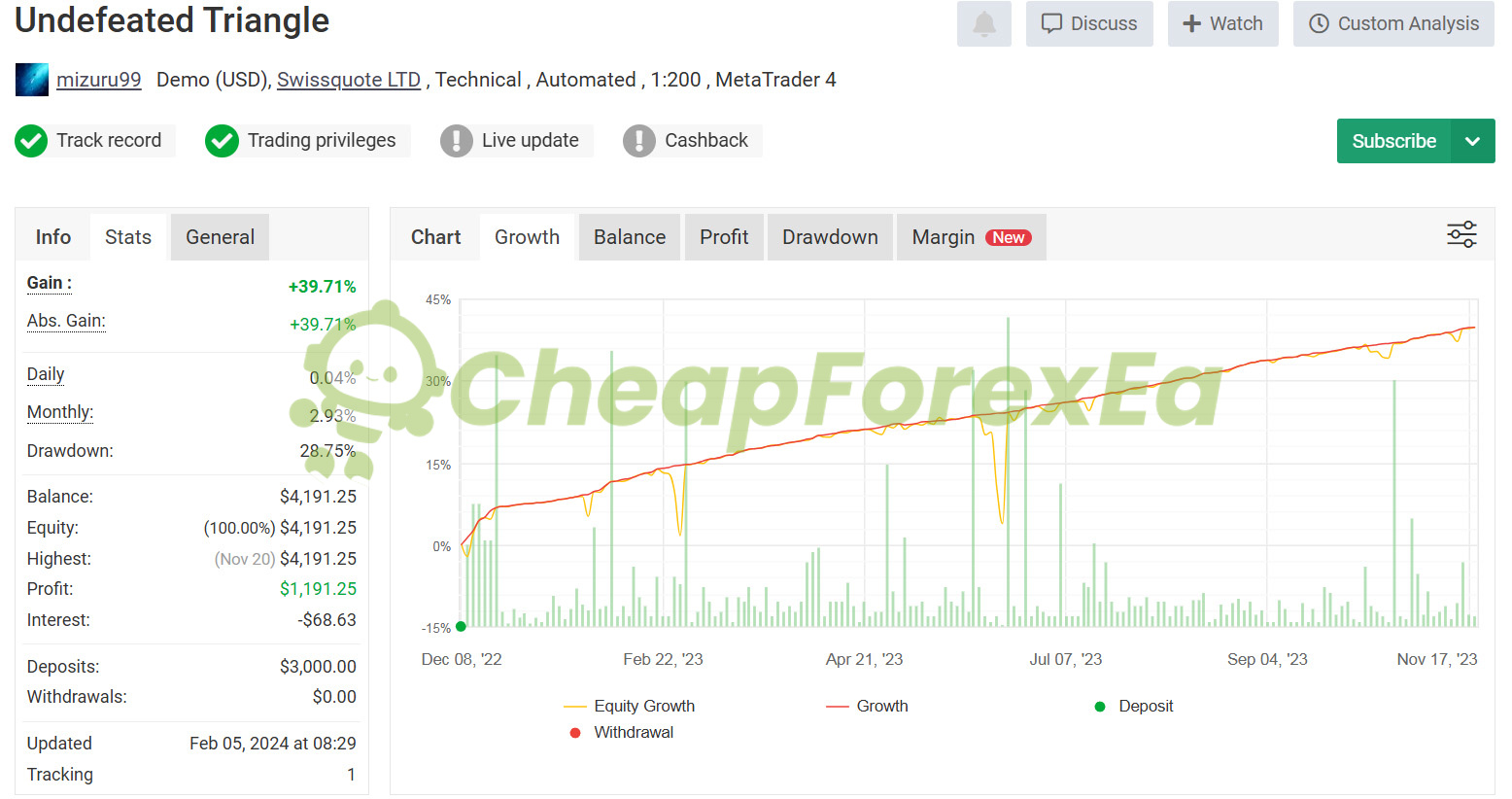The width and height of the screenshot is (1512, 799).
Task: Click the +39.71% Gain value
Action: 322,287
